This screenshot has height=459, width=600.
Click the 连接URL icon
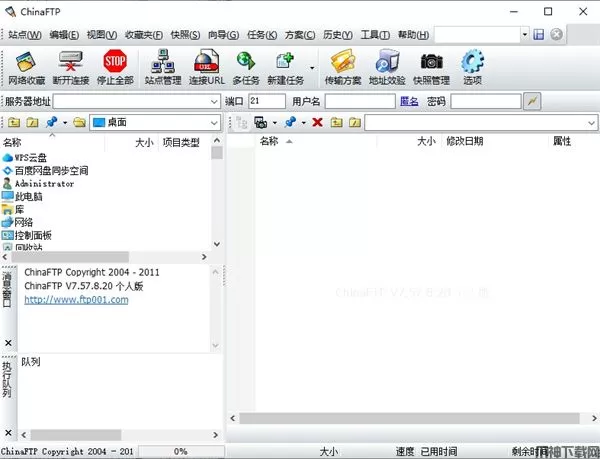[207, 67]
